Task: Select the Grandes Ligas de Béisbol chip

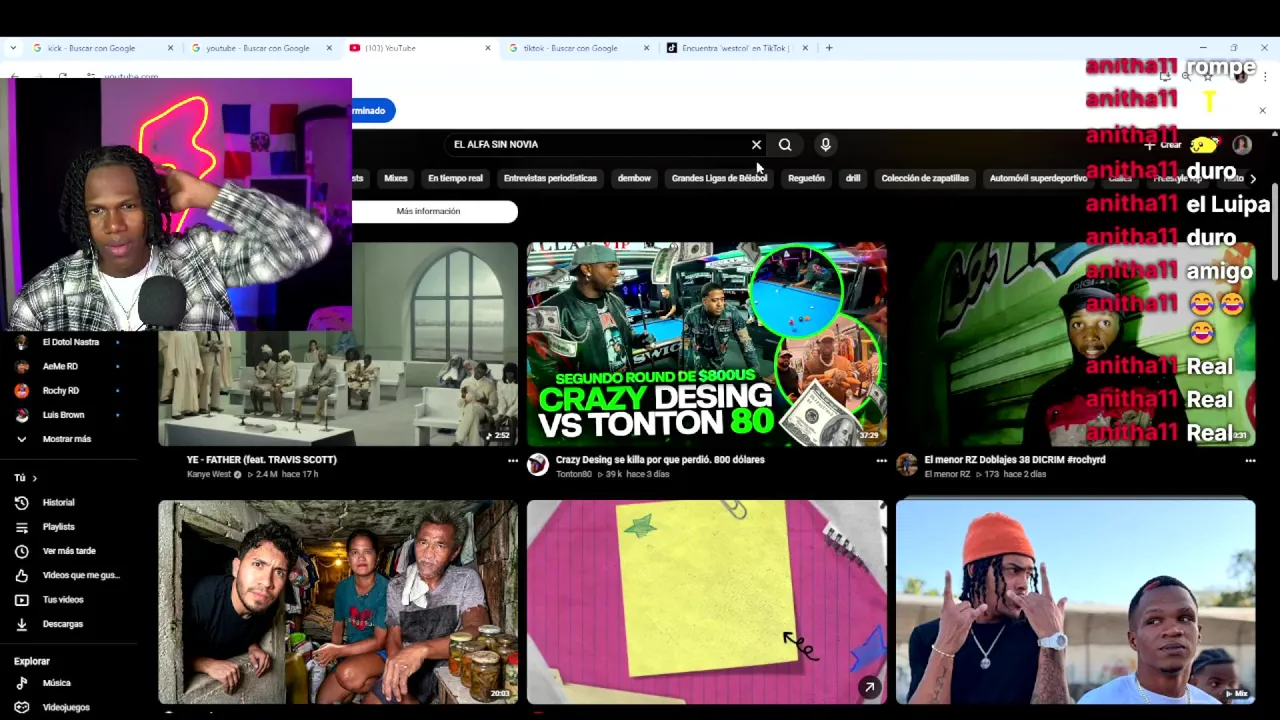Action: coord(719,178)
